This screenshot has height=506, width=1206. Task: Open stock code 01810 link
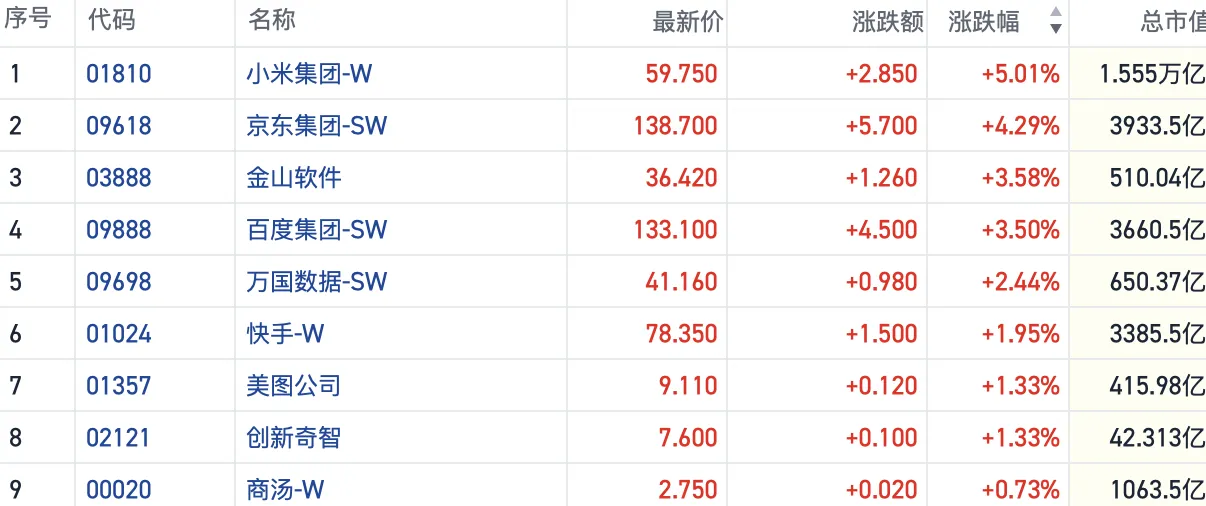[x=118, y=74]
